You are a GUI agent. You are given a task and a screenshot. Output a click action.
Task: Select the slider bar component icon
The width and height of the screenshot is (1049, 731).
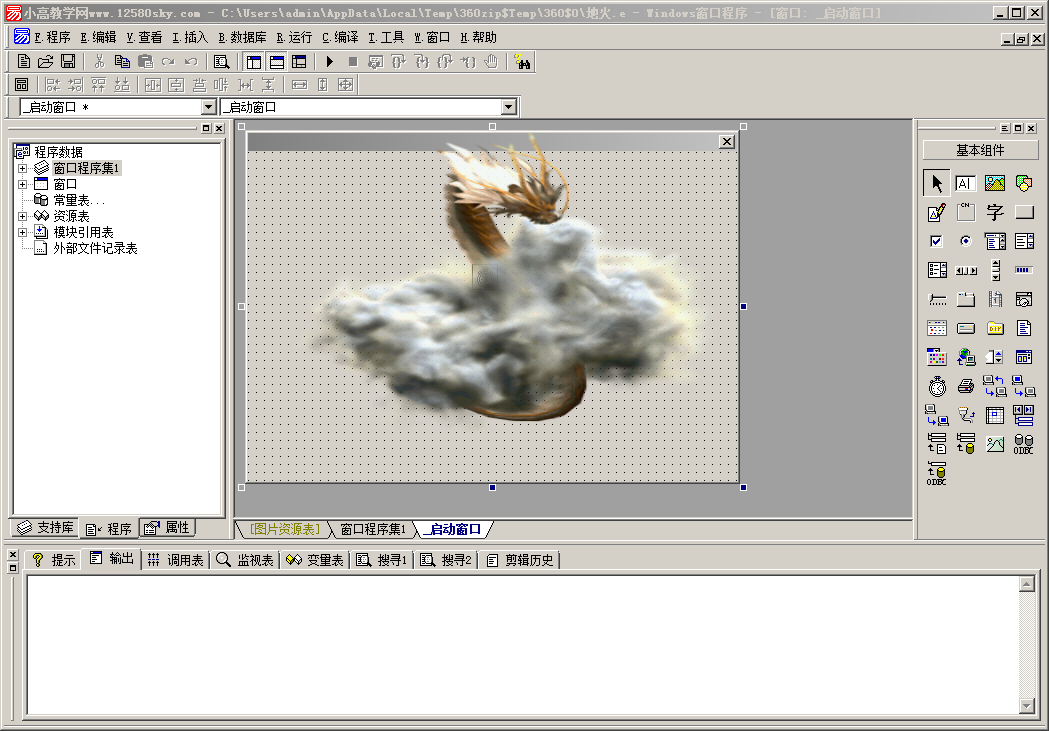[937, 300]
